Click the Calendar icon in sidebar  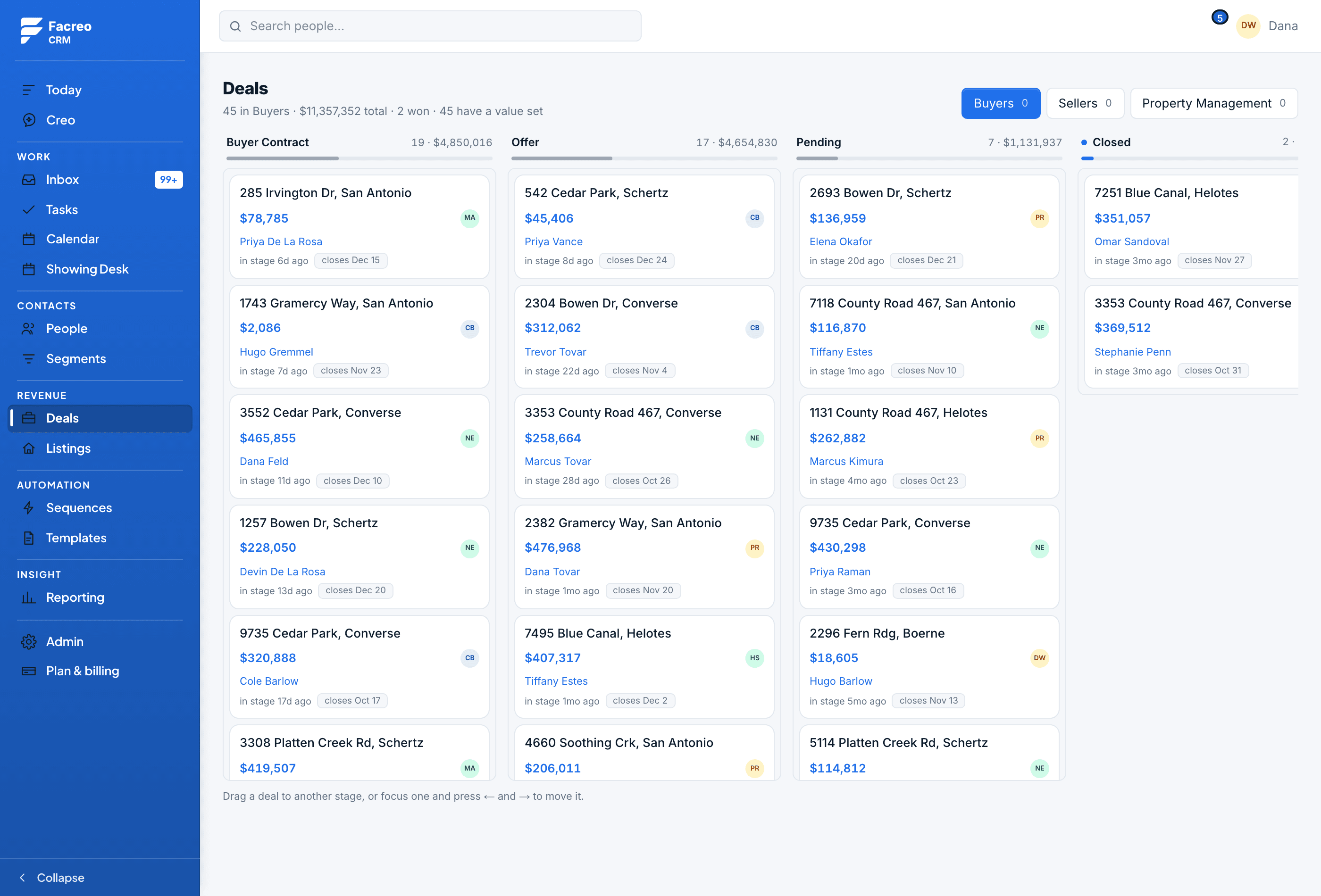pyautogui.click(x=28, y=239)
